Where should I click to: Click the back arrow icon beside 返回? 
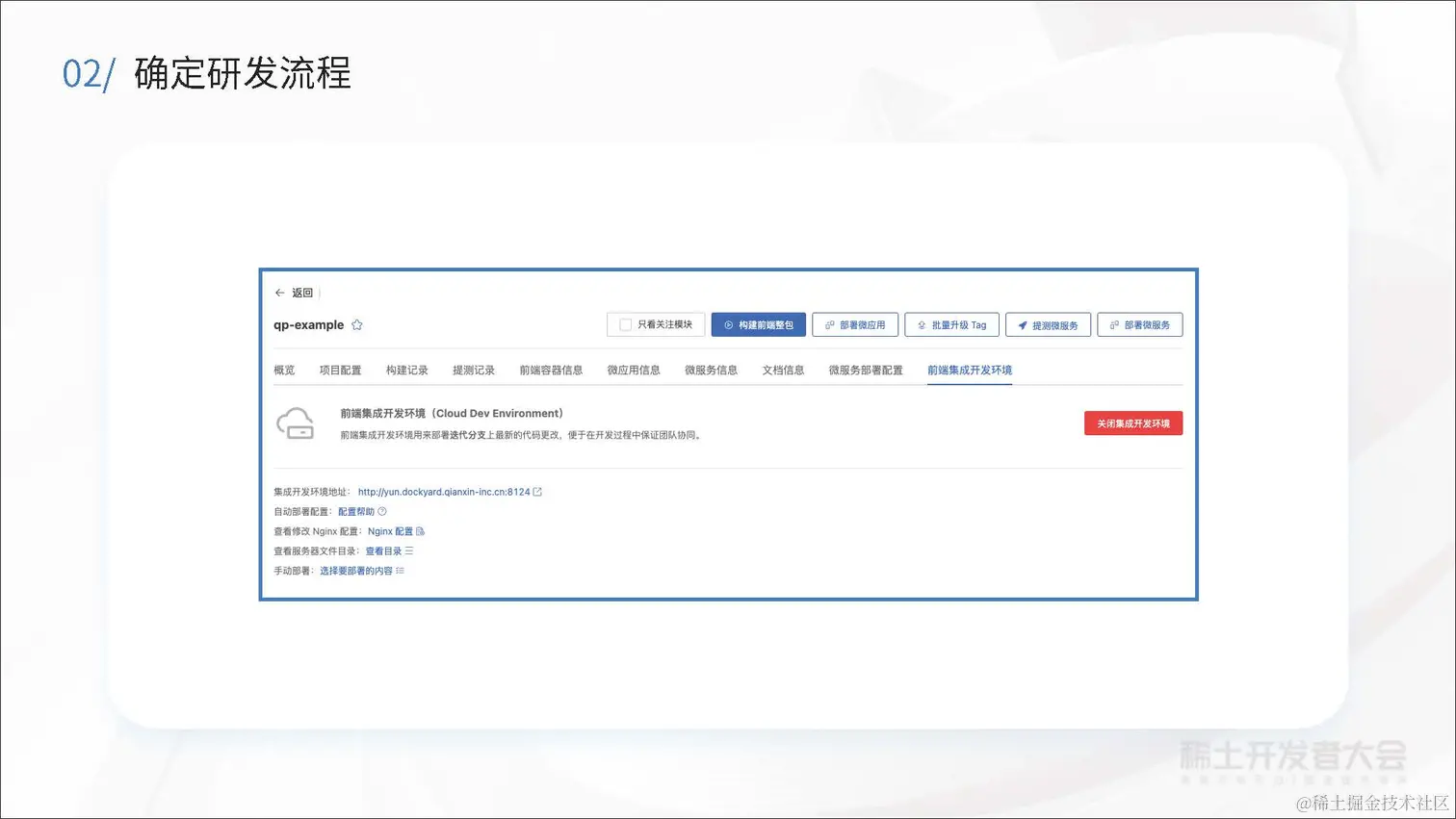[x=279, y=293]
